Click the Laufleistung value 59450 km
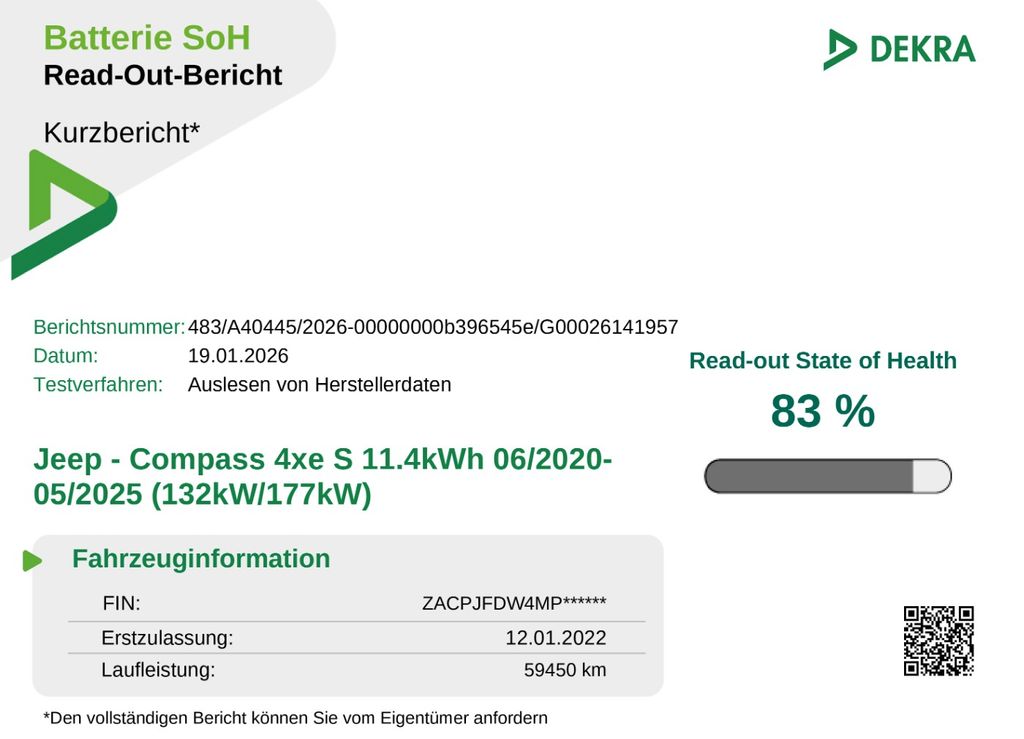This screenshot has height=739, width=1024. click(x=565, y=670)
